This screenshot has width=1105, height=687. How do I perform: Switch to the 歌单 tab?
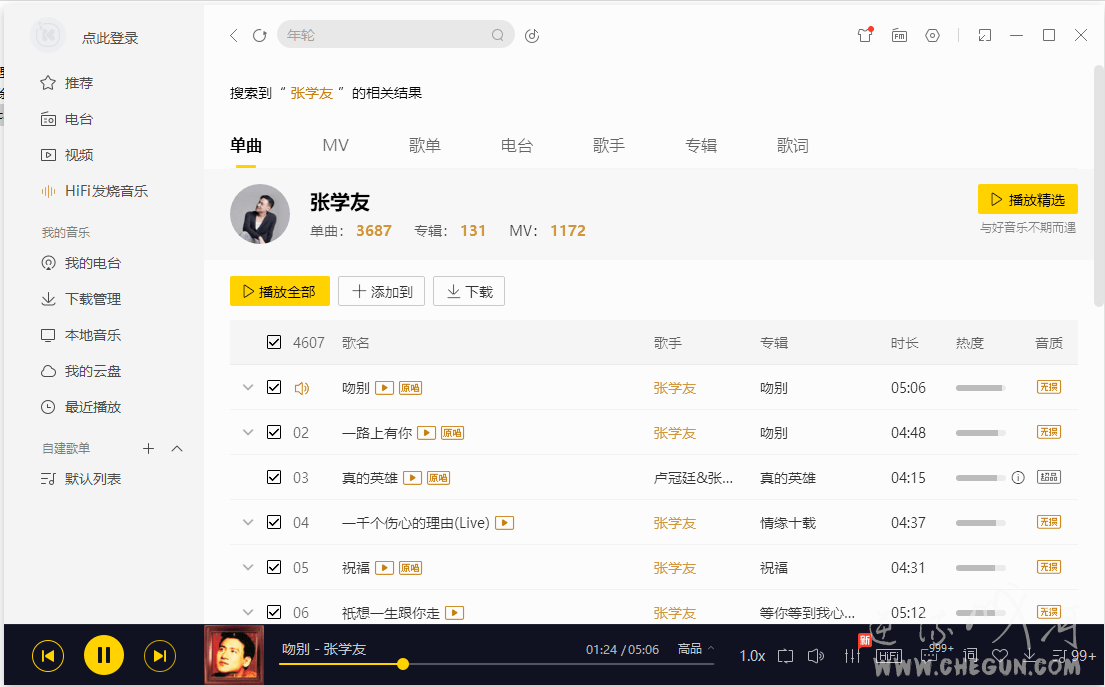click(425, 146)
